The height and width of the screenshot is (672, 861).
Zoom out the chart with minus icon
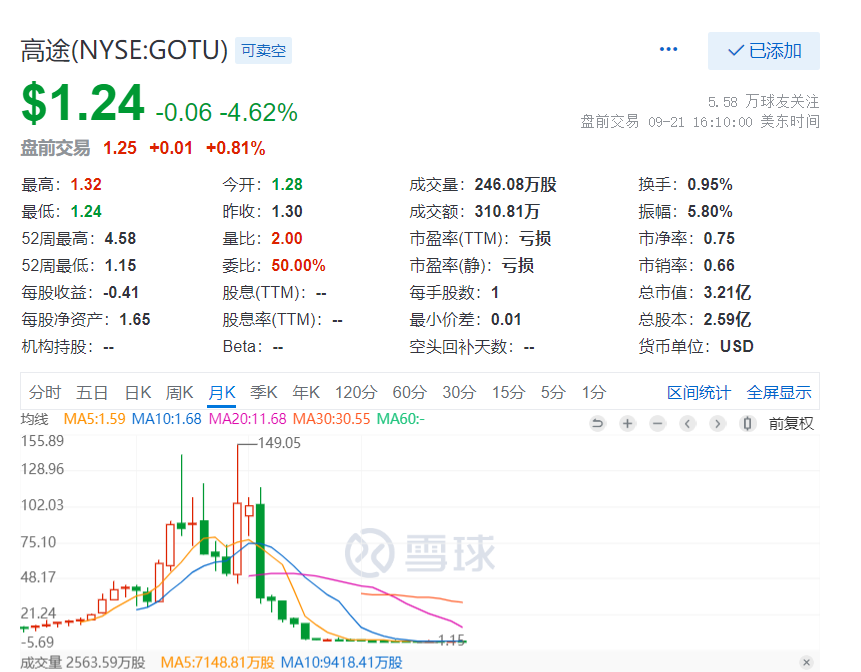pyautogui.click(x=657, y=423)
